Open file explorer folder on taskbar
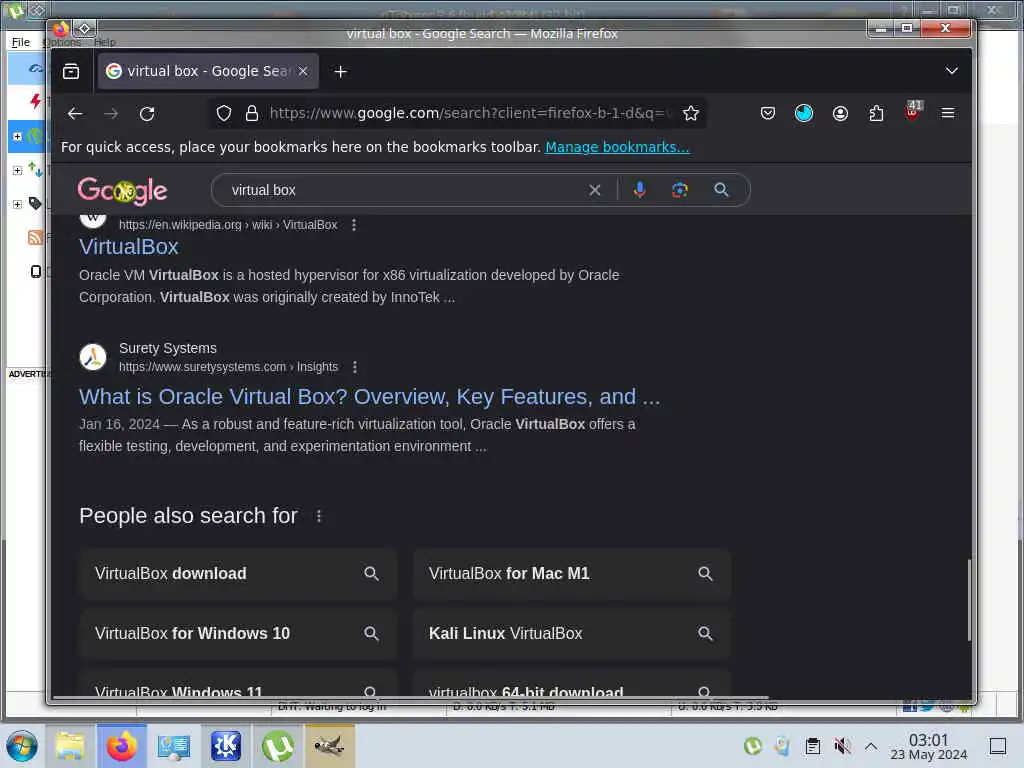The height and width of the screenshot is (768, 1024). point(70,746)
